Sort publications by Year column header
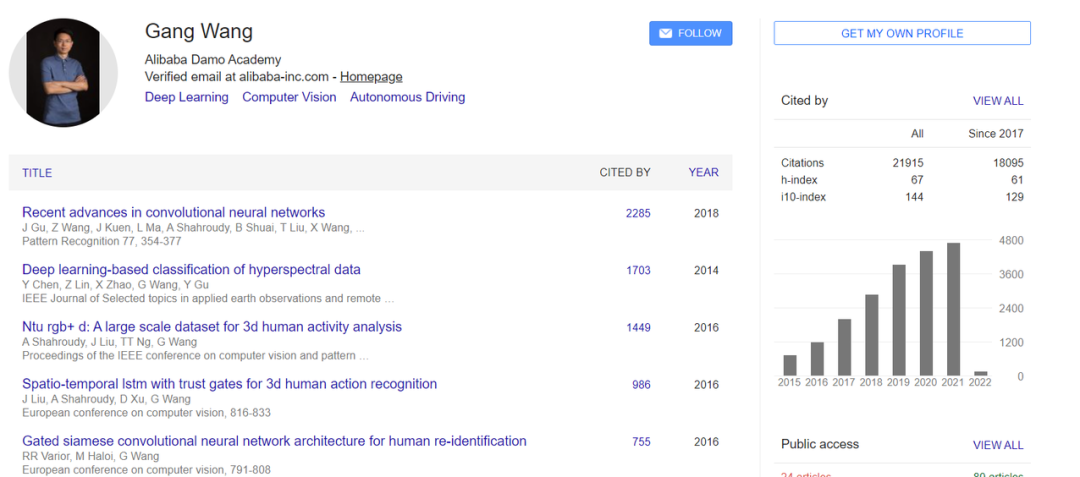Image resolution: width=1080 pixels, height=477 pixels. 703,172
